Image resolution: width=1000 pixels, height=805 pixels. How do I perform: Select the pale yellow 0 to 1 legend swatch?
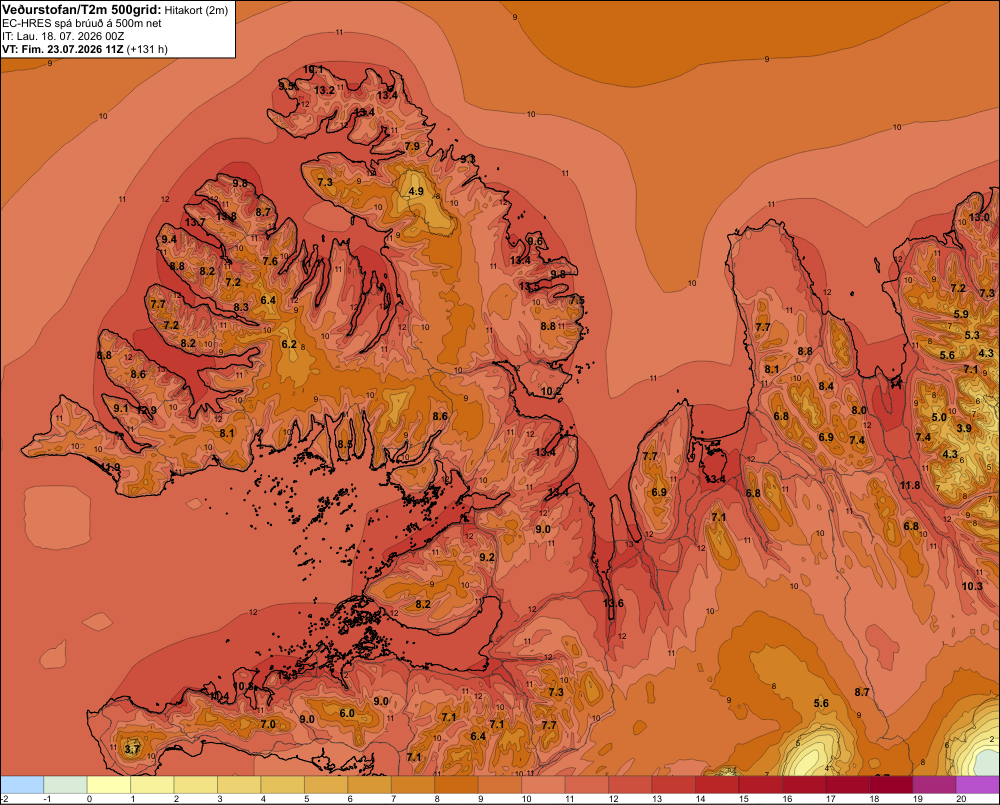[108, 785]
